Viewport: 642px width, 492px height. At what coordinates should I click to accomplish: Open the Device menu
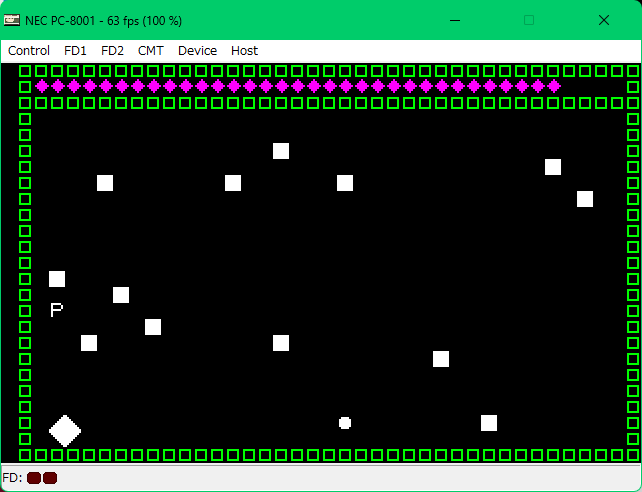click(x=197, y=50)
